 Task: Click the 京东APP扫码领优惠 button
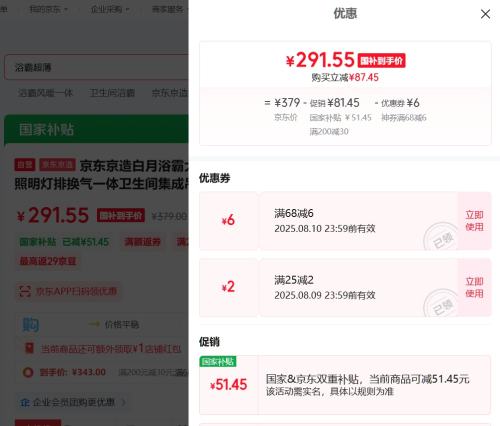click(68, 291)
